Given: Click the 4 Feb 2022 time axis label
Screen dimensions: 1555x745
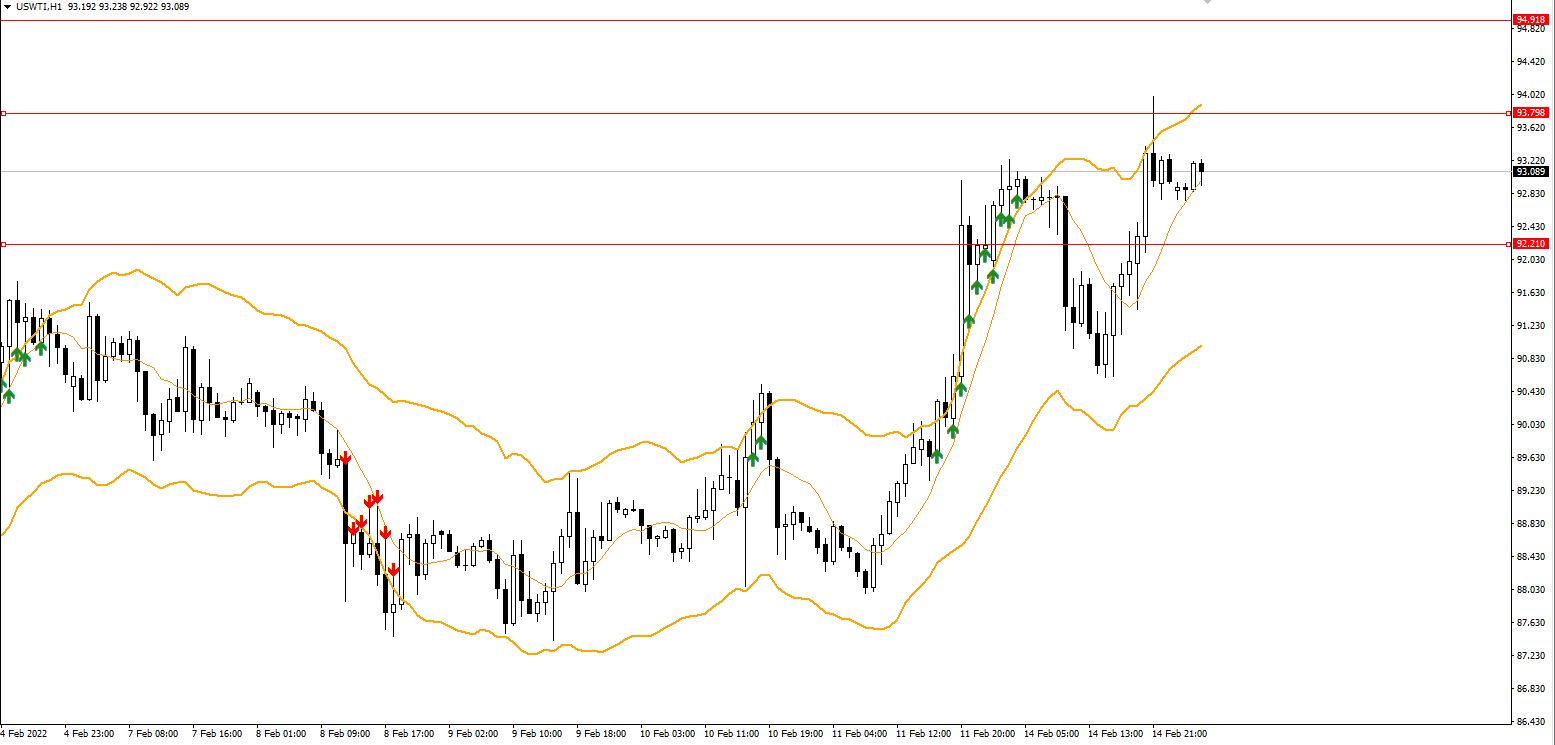Looking at the screenshot, I should (x=24, y=734).
